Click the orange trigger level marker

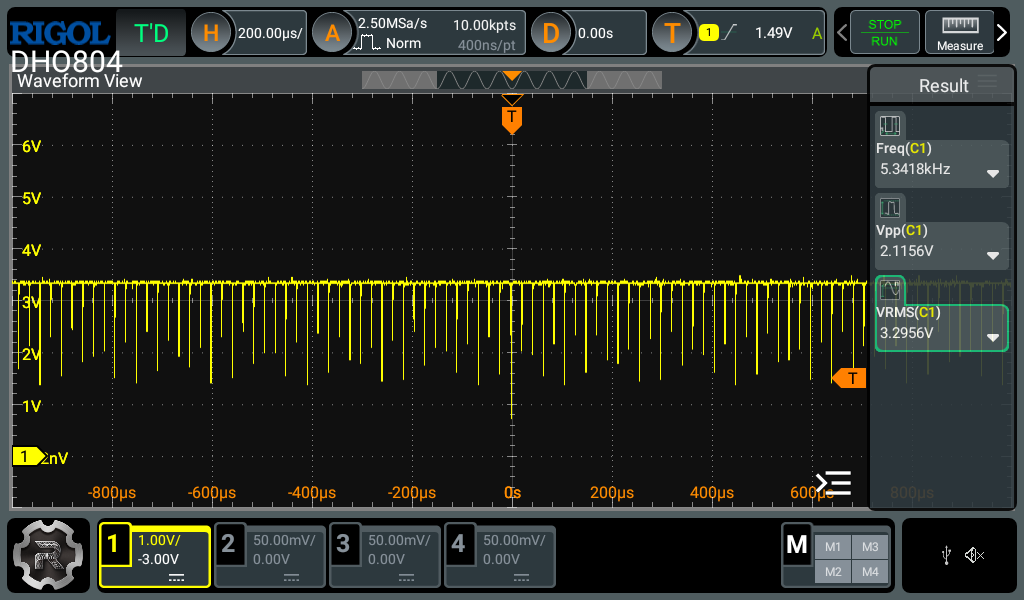pos(849,377)
